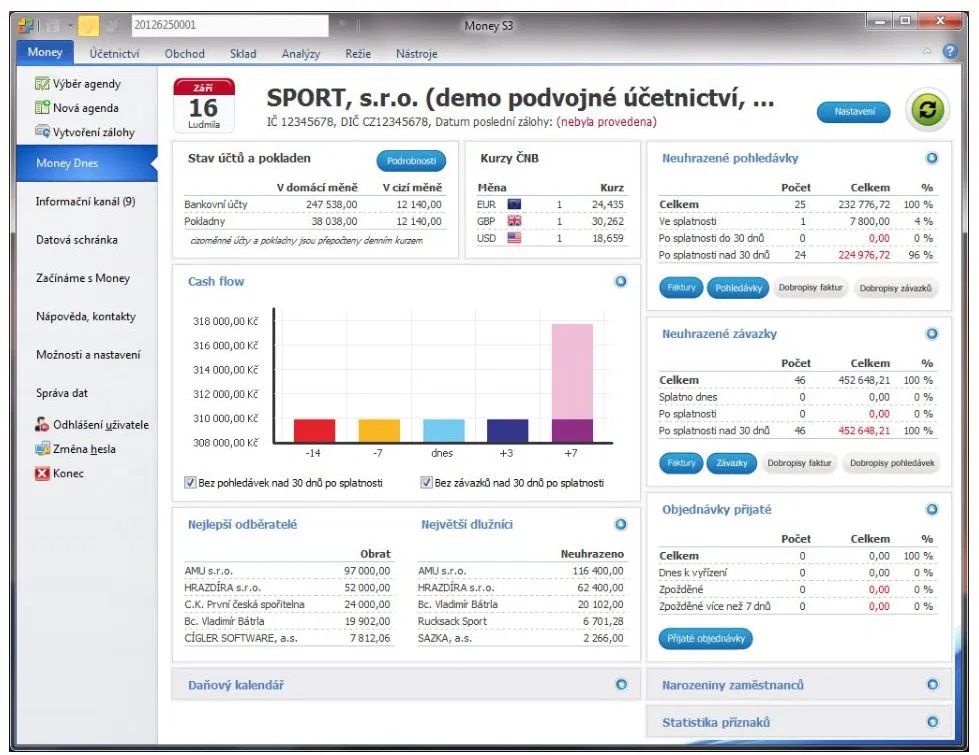Click the Nastavení button
Screen dimensions: 979x755
coord(854,112)
